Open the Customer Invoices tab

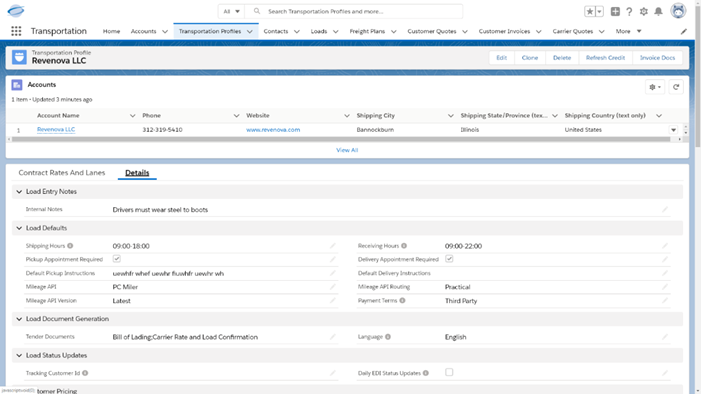point(504,31)
